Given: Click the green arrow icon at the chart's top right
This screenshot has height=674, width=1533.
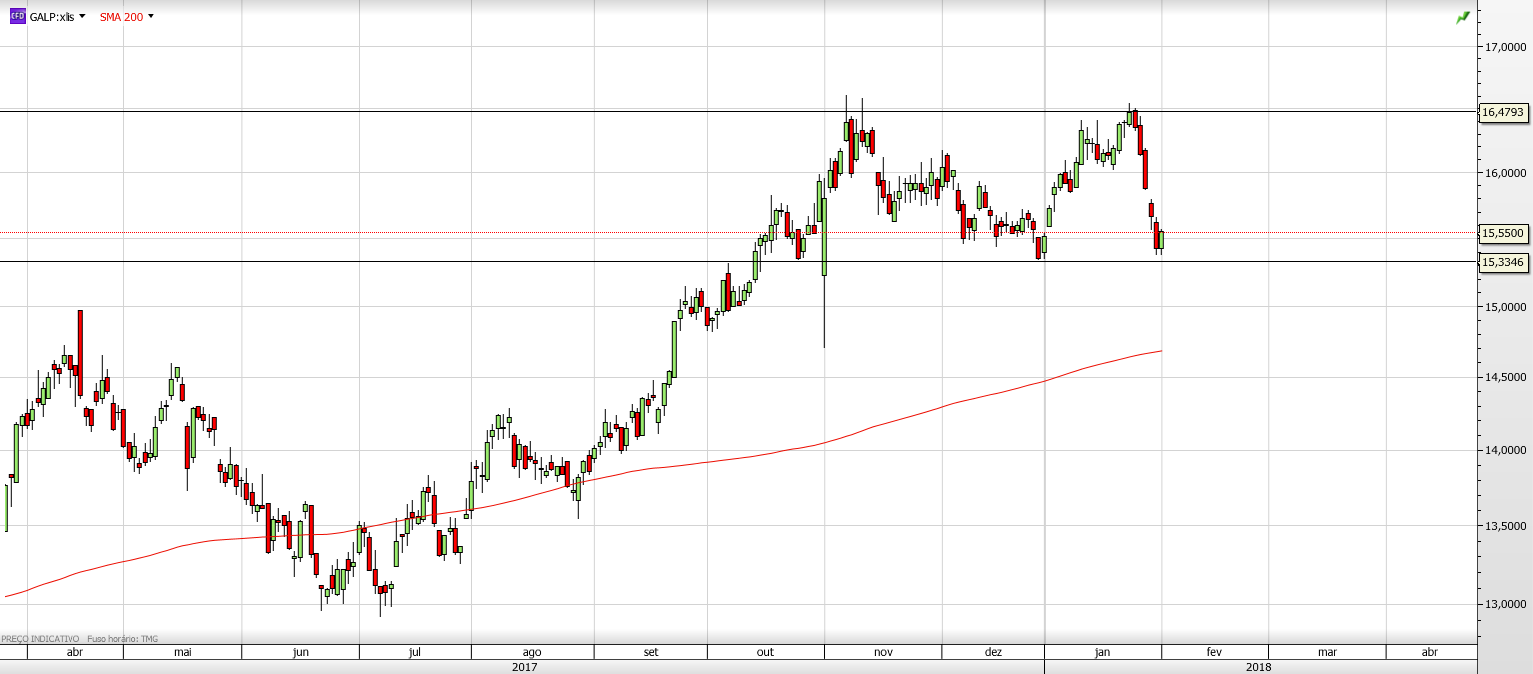Looking at the screenshot, I should [x=1463, y=17].
